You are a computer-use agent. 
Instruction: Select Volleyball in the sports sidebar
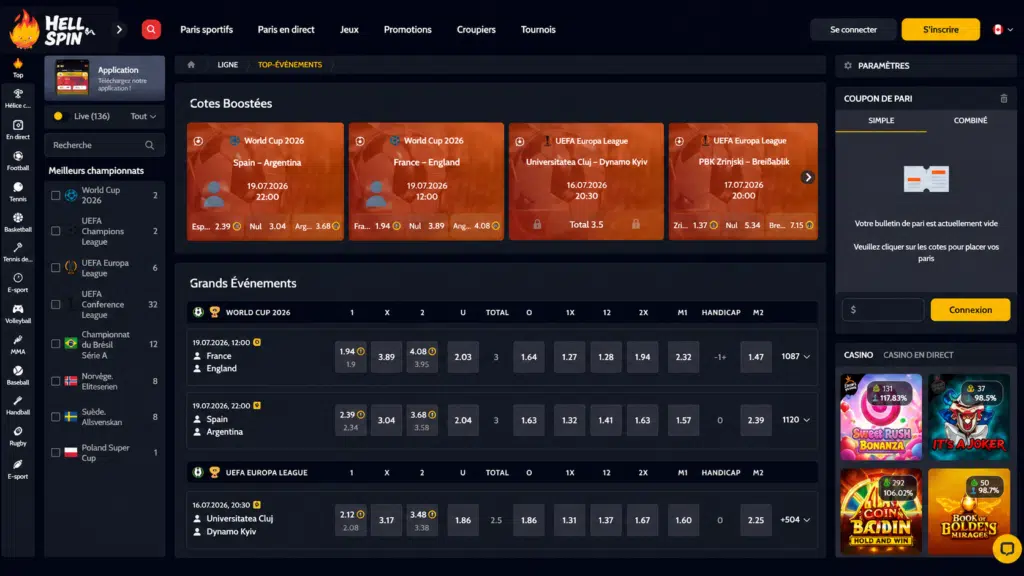[18, 313]
